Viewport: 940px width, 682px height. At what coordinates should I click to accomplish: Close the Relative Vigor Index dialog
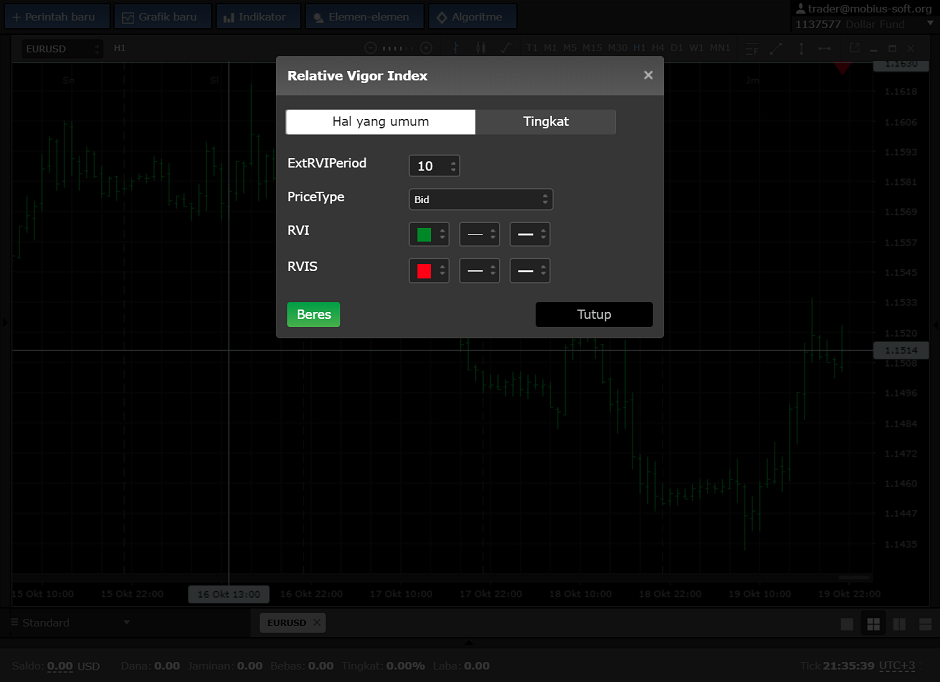(648, 75)
